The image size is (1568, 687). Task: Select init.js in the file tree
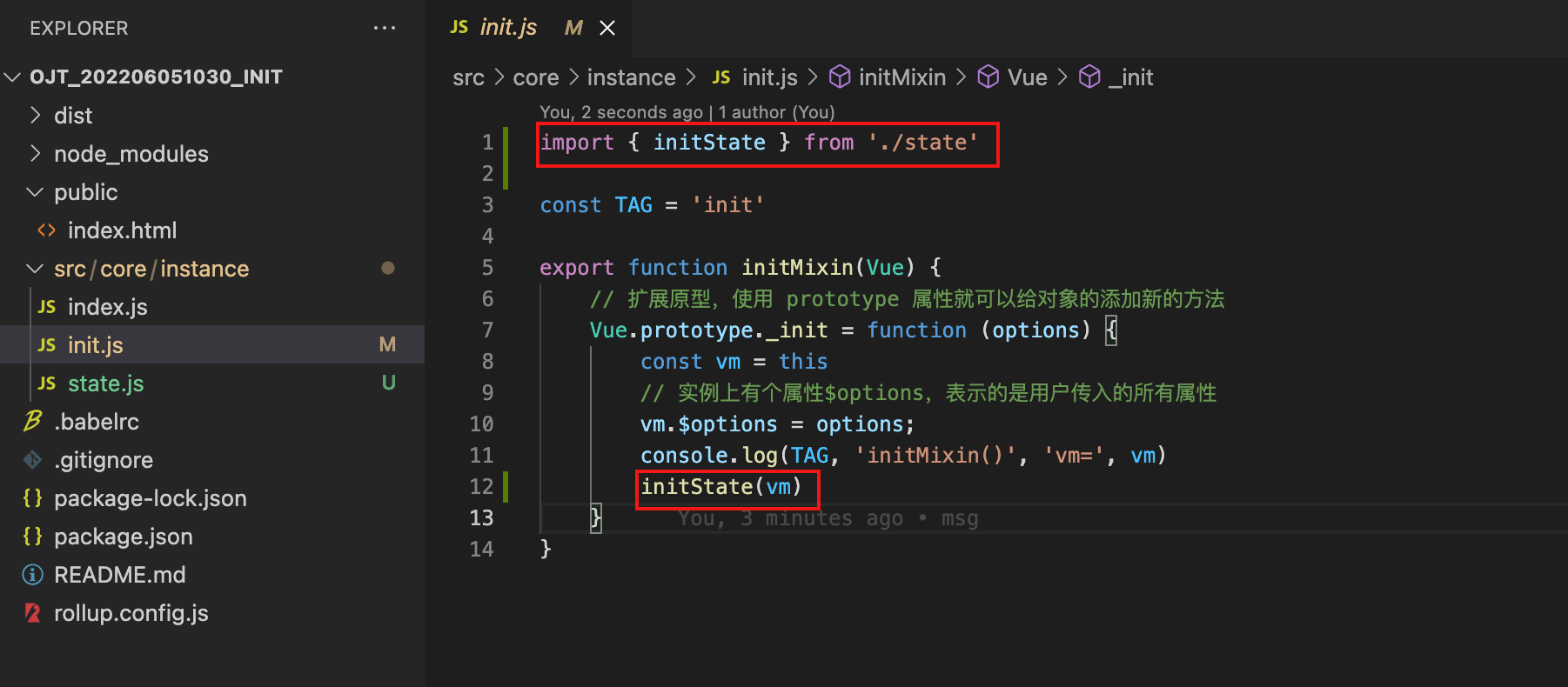(x=212, y=344)
